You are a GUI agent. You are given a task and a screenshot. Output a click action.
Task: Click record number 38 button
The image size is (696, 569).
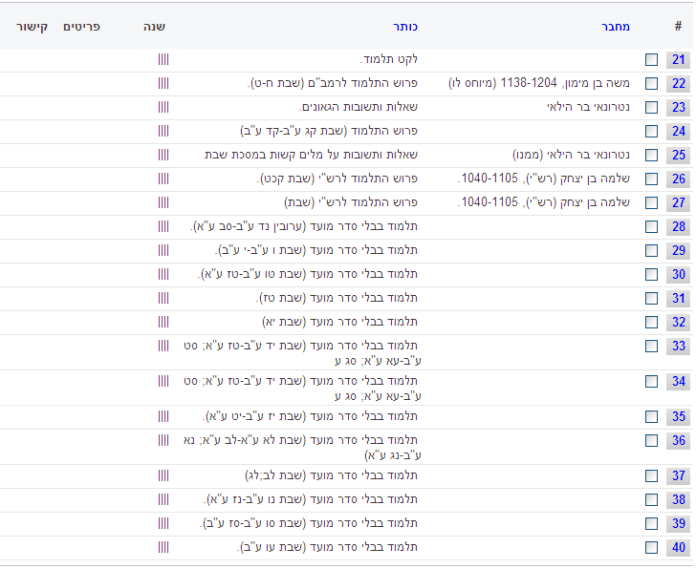pos(678,500)
